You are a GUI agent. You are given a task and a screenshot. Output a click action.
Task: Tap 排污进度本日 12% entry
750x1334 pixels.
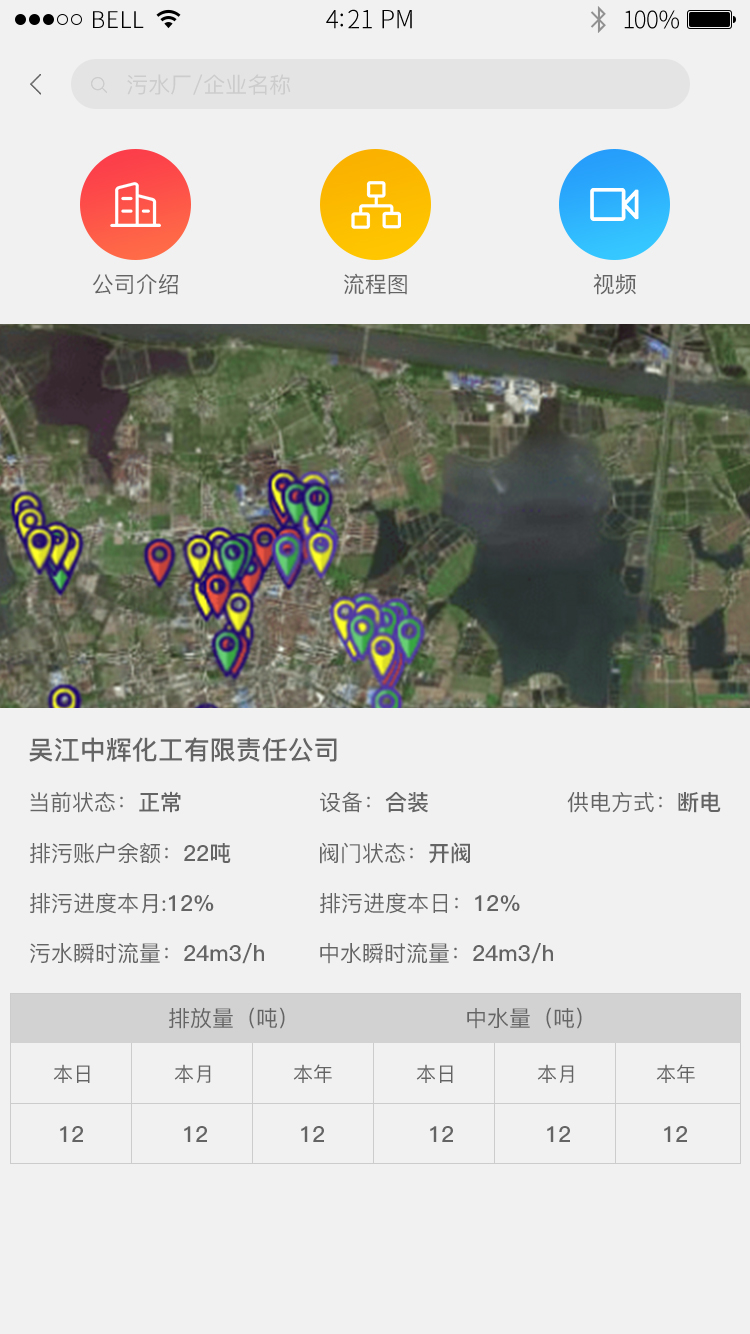click(420, 903)
